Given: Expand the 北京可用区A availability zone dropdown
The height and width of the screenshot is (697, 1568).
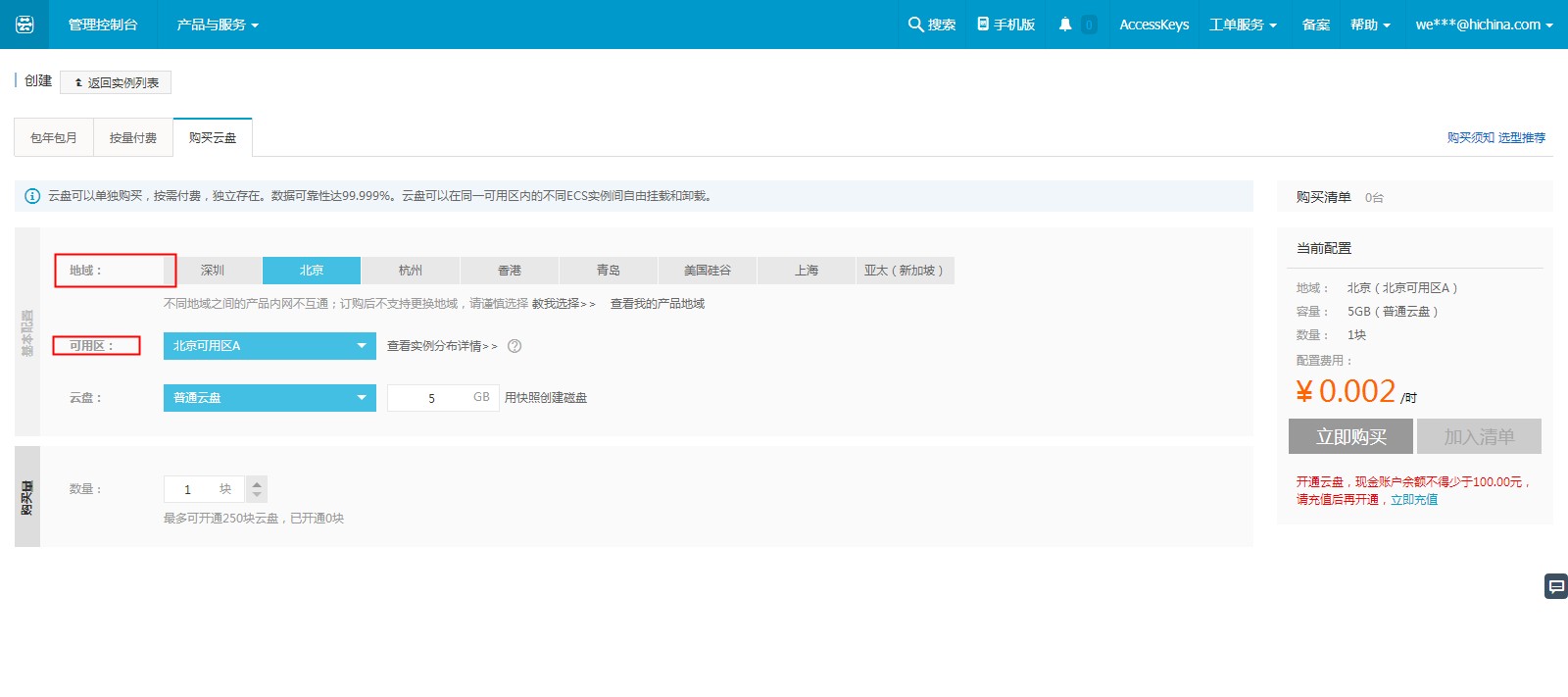Looking at the screenshot, I should click(x=269, y=346).
